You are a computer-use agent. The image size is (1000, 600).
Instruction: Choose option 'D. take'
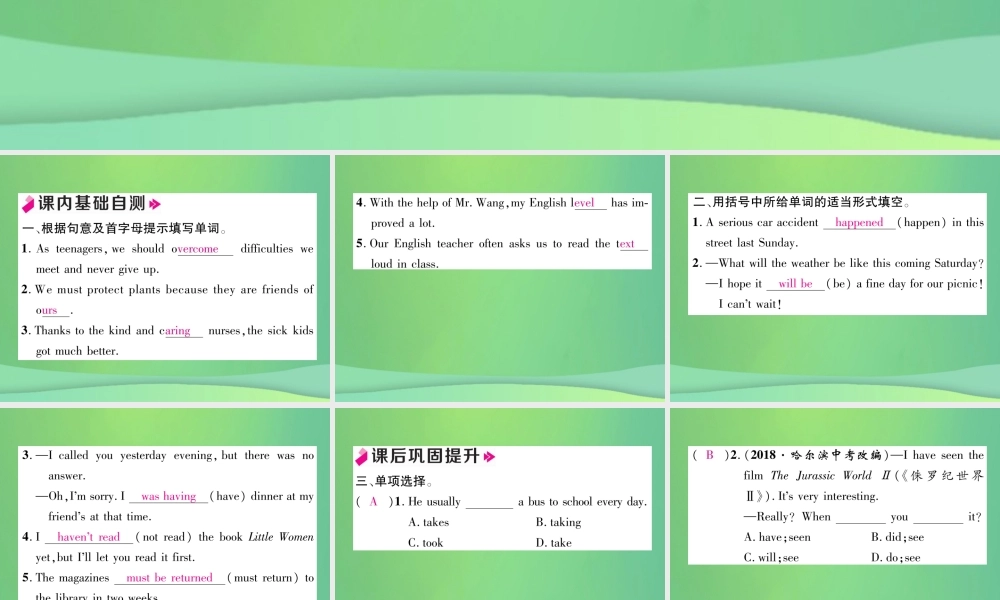554,543
